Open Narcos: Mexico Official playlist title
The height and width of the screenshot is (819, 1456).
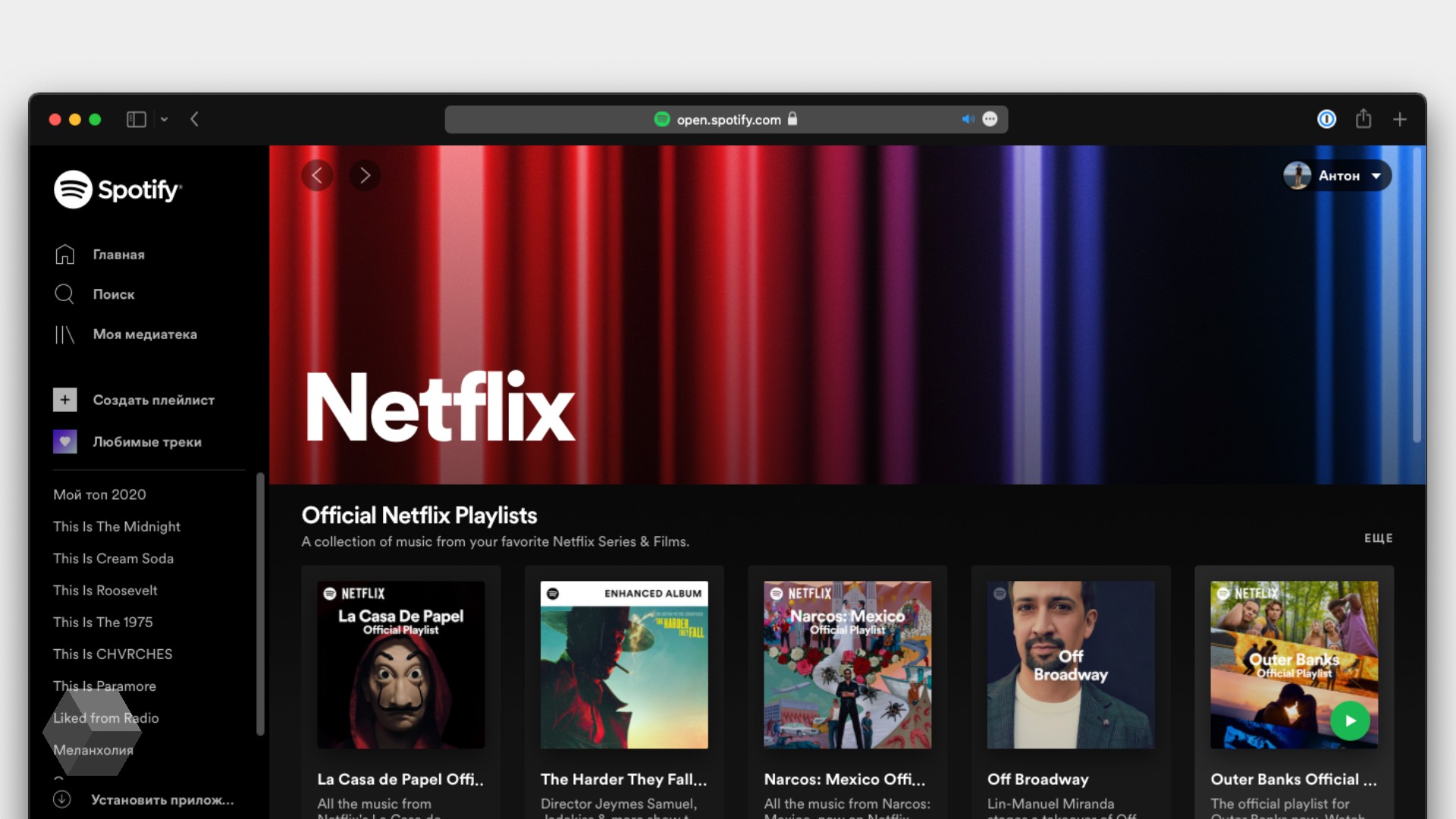pos(845,780)
